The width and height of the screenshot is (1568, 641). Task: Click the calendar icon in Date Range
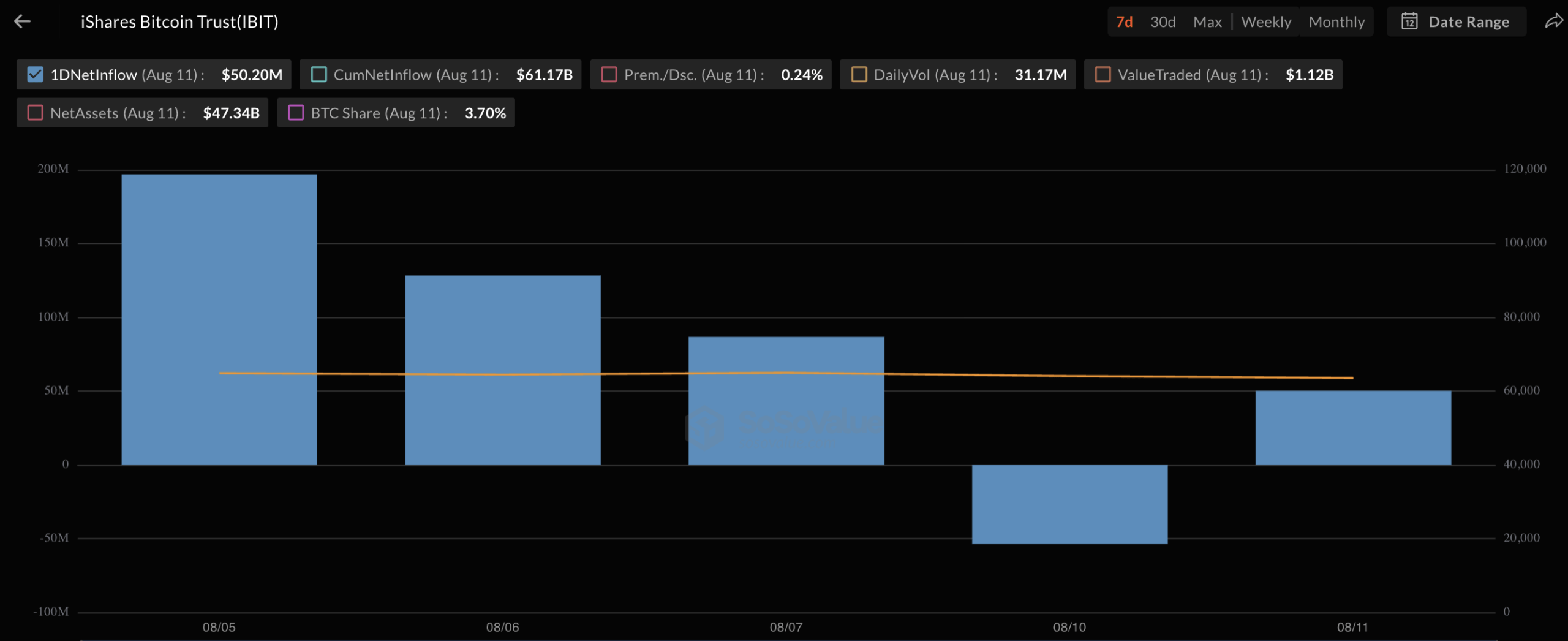1409,21
